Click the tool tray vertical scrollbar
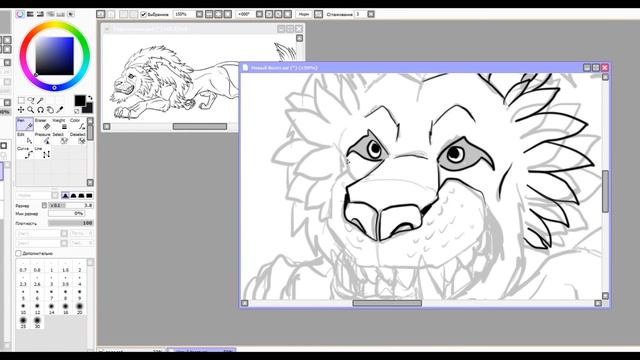Image resolution: width=640 pixels, height=360 pixels. point(90,133)
